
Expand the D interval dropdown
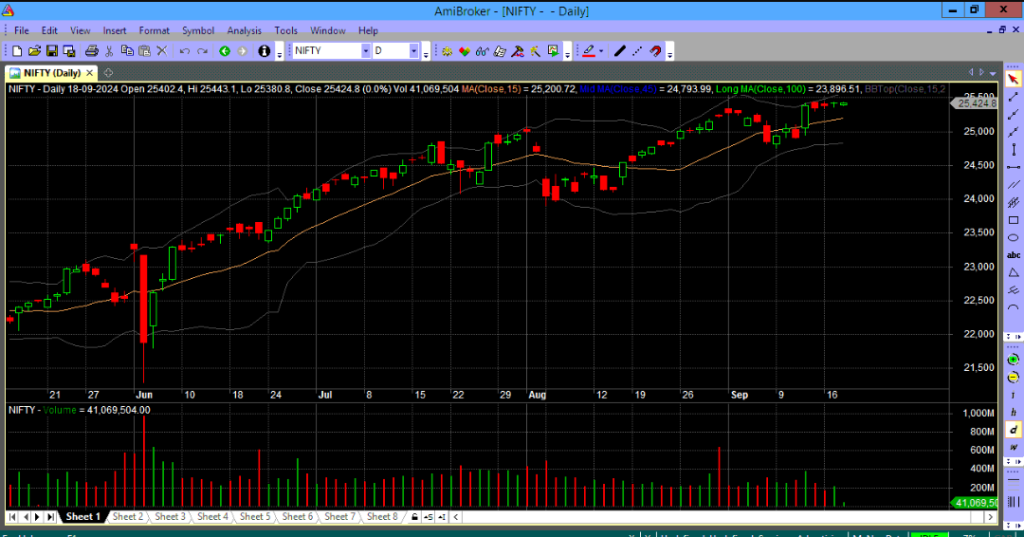coord(413,51)
